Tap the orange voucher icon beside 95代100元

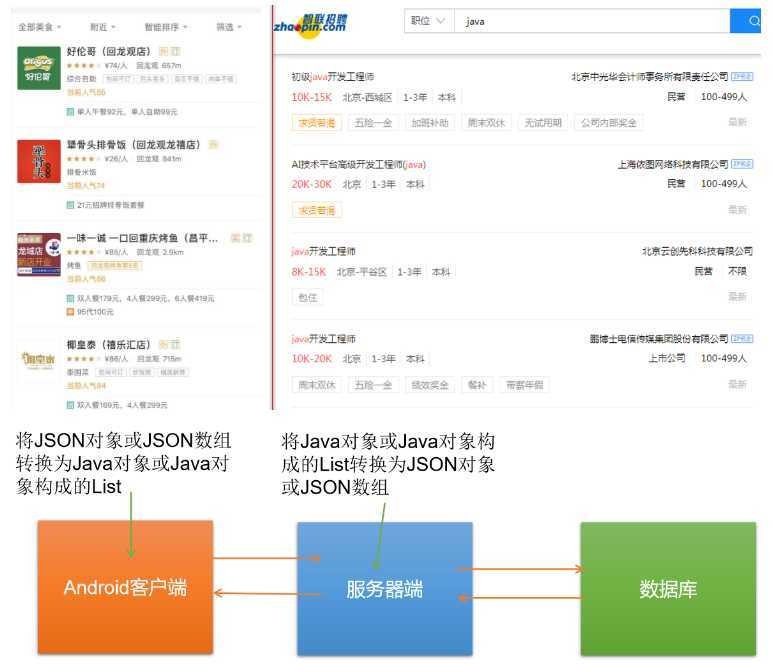point(70,312)
